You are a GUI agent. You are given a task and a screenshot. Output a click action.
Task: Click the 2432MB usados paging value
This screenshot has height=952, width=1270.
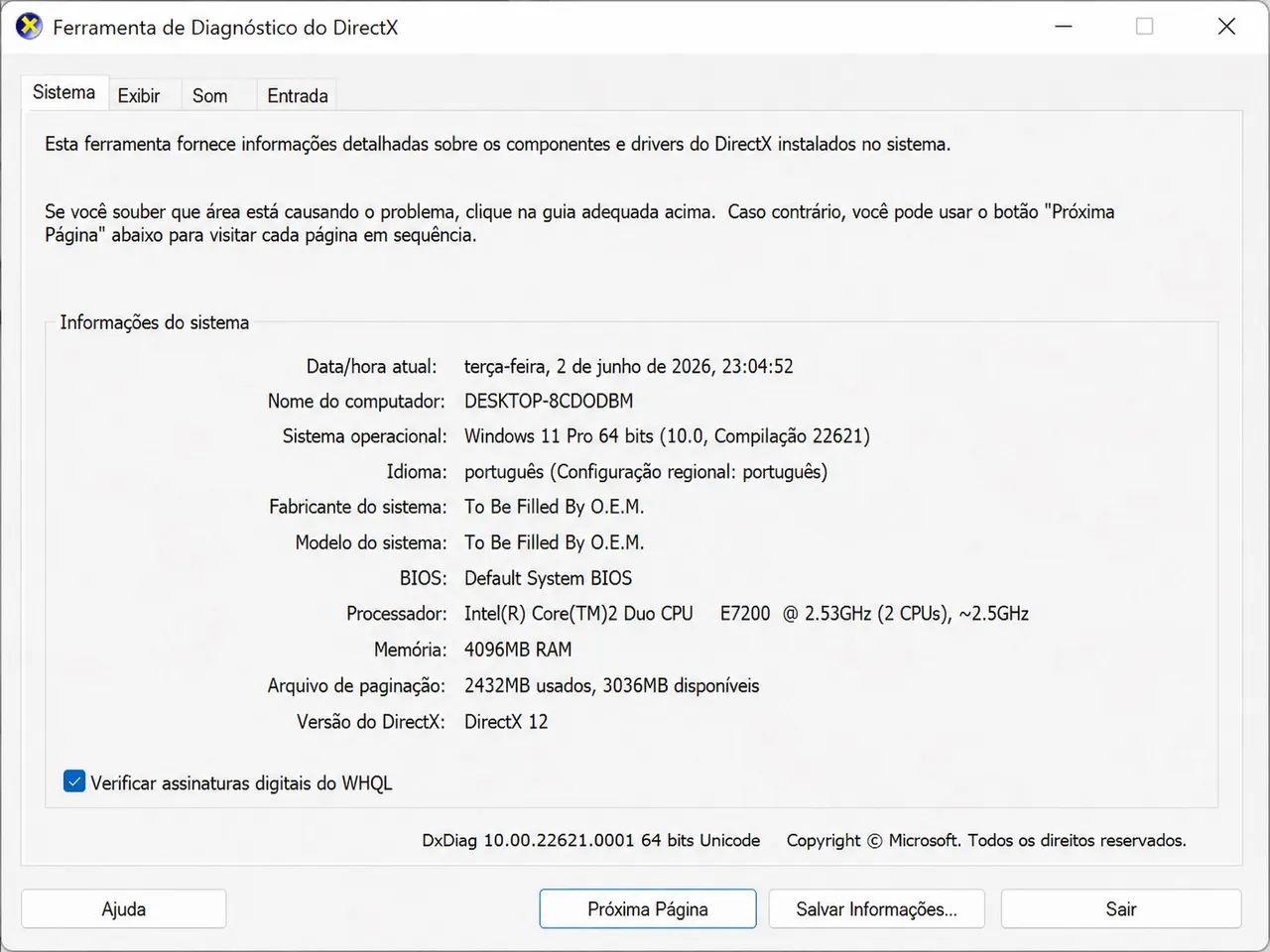611,685
